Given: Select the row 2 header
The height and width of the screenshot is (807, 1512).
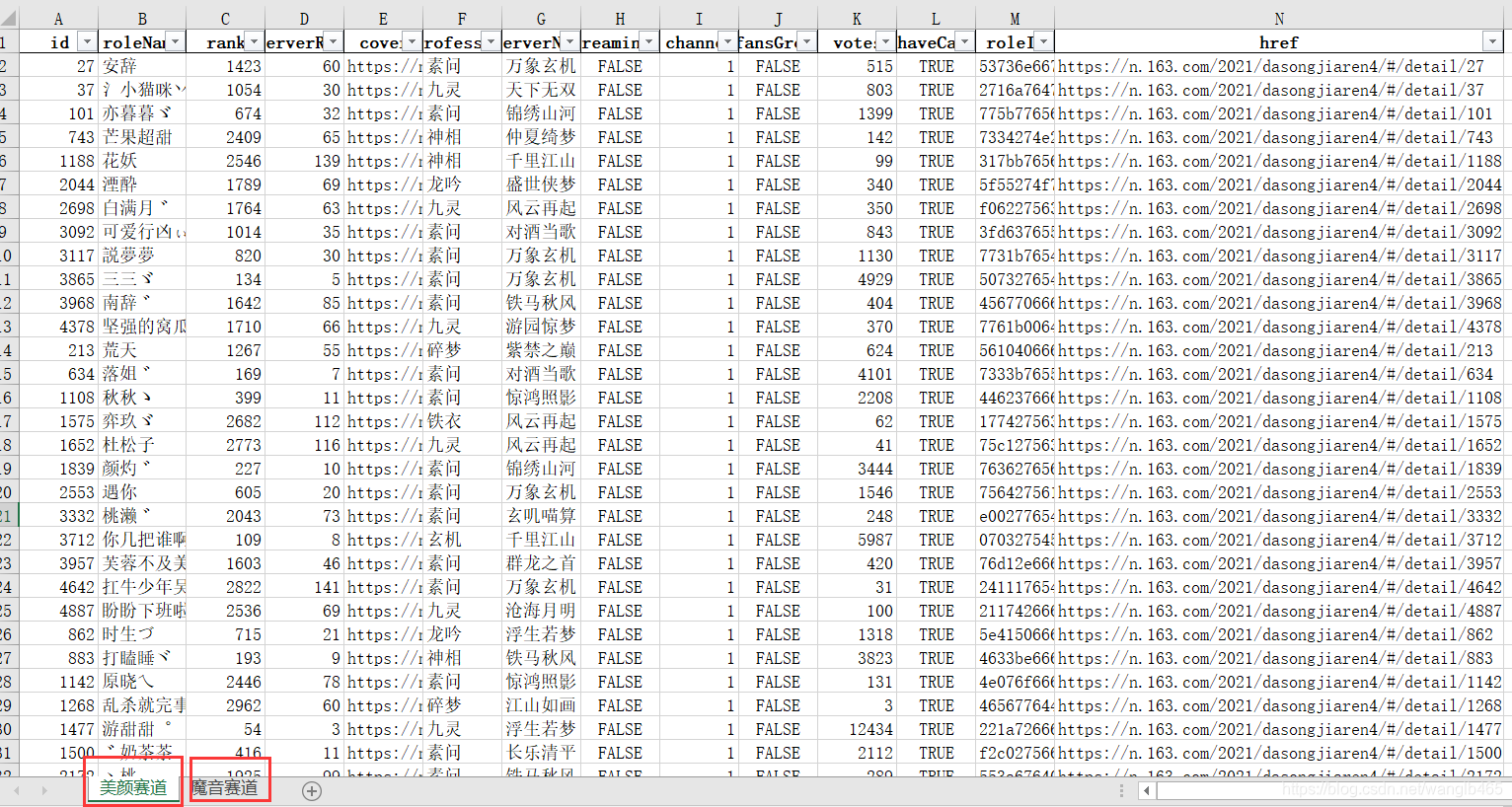Looking at the screenshot, I should coord(9,66).
